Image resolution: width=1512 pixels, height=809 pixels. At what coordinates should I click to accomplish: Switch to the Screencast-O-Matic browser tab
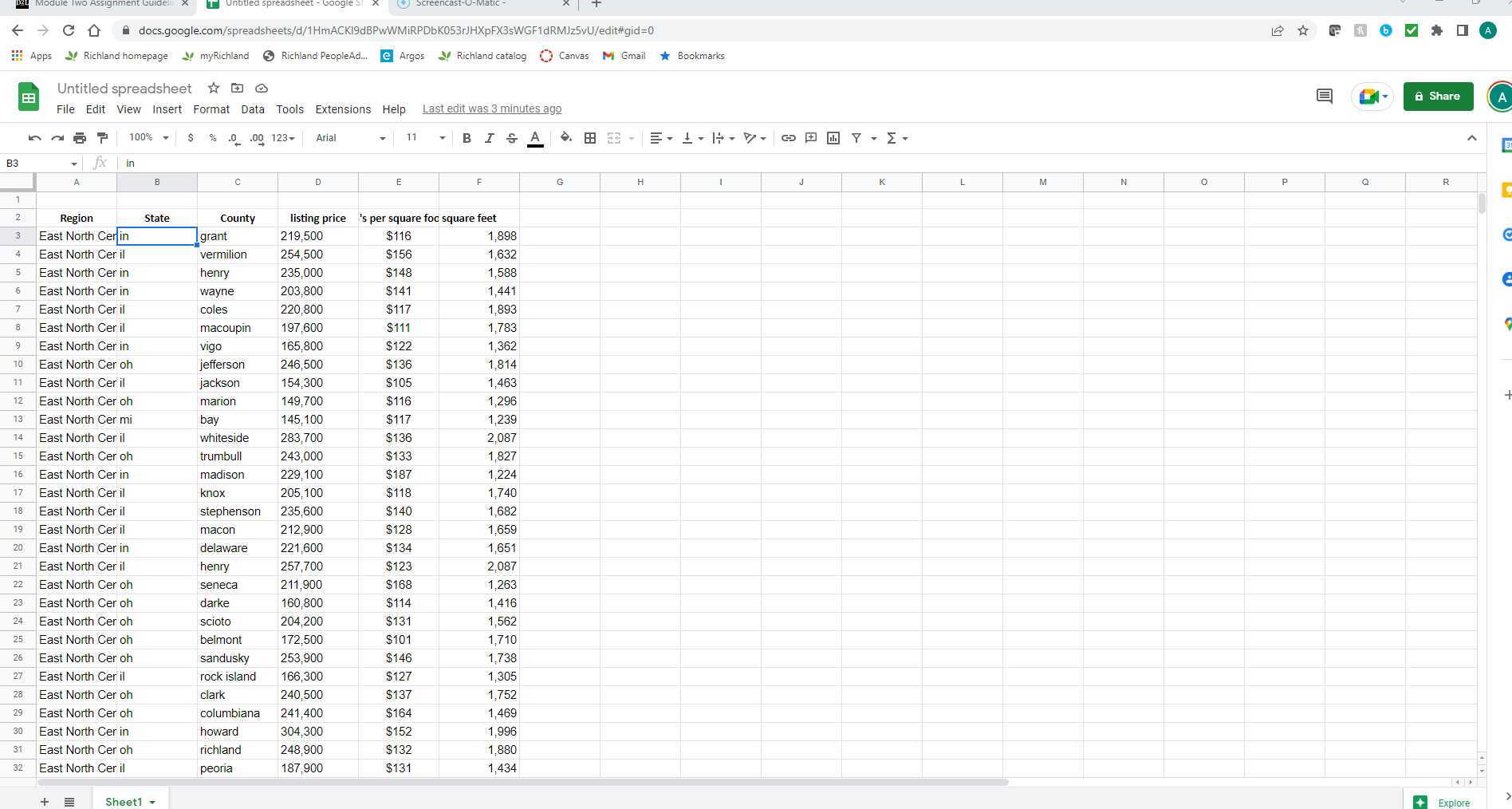471,4
